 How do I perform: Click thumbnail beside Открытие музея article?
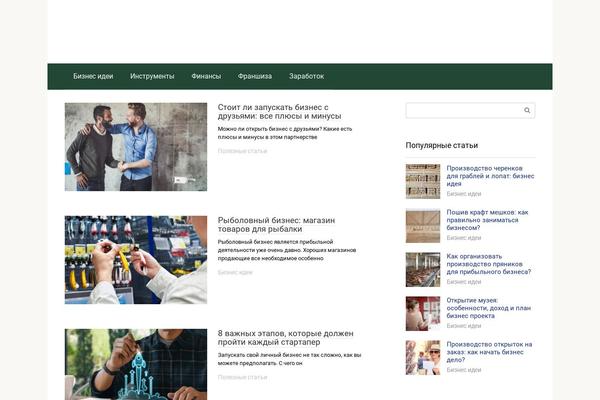pos(423,313)
